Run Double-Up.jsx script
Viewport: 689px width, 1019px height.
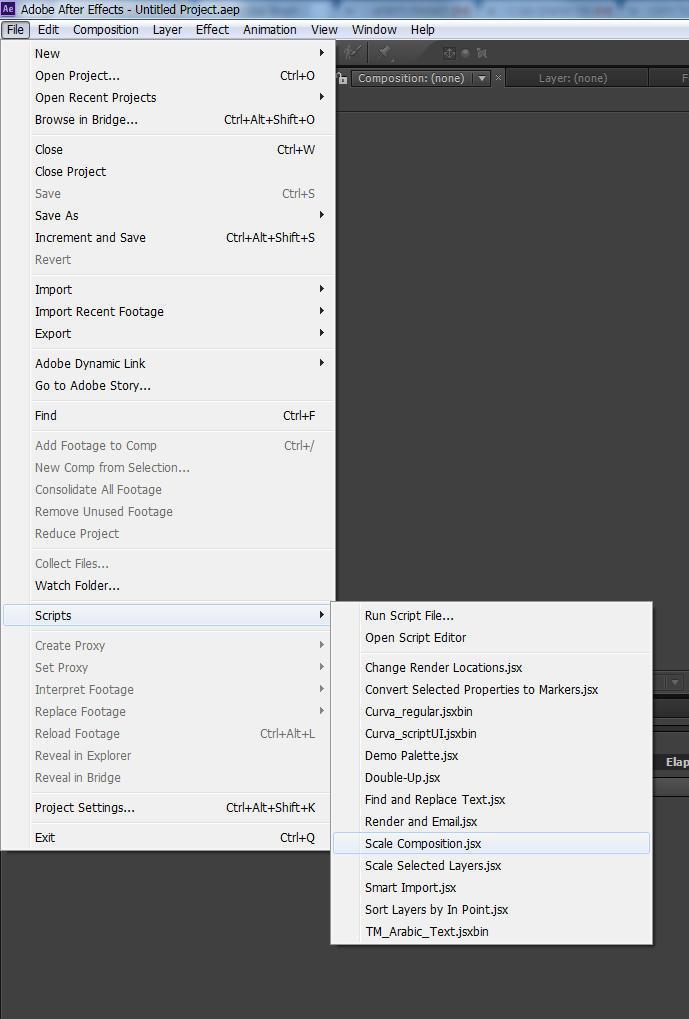pos(491,778)
